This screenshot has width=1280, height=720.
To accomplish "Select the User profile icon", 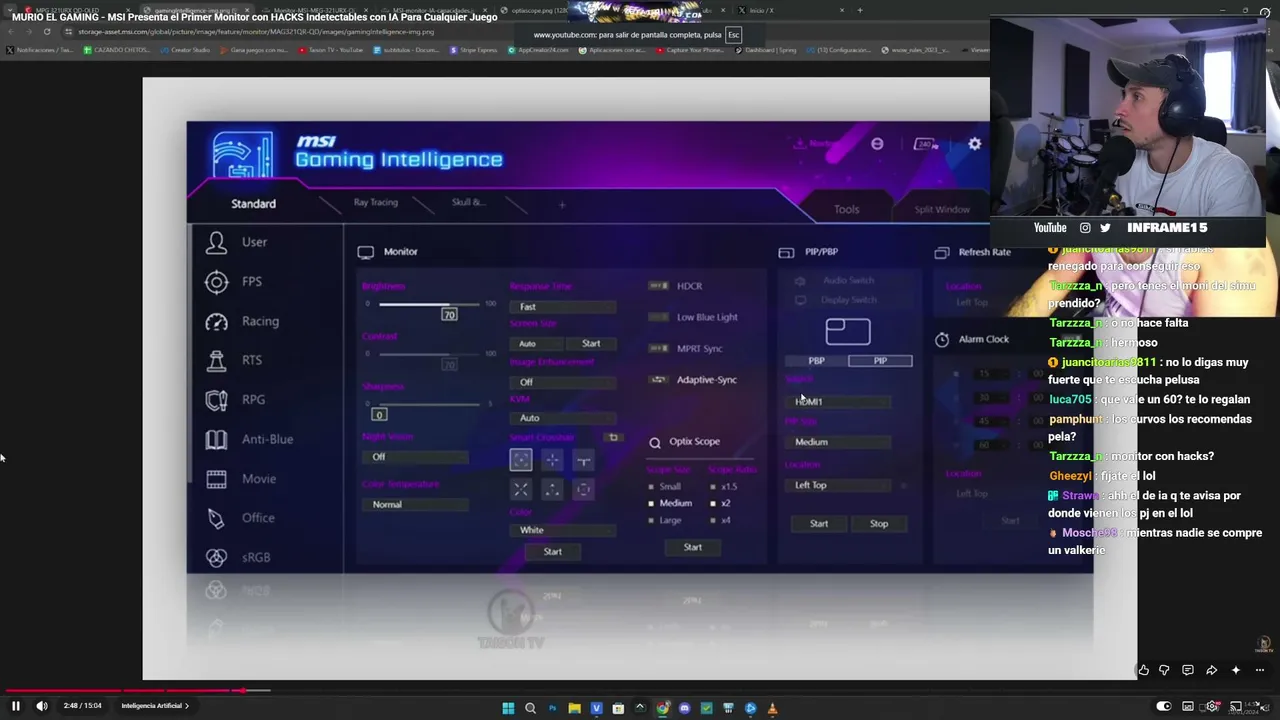I will click(x=216, y=242).
